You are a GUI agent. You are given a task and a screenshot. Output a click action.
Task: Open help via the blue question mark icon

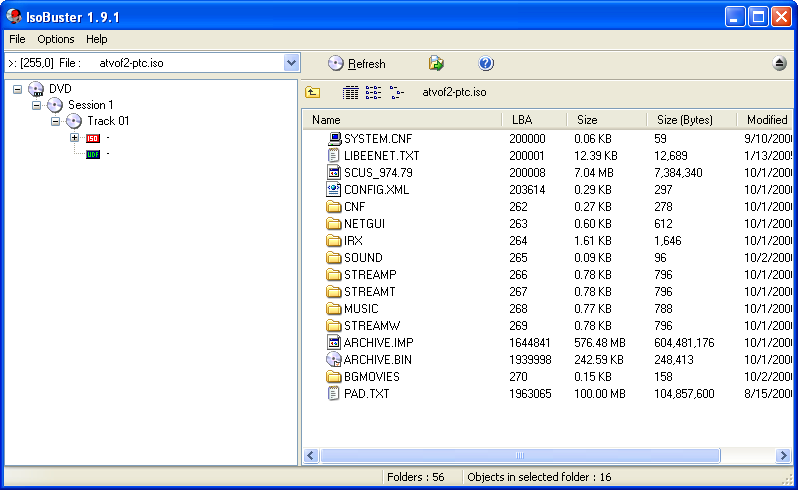pos(486,63)
